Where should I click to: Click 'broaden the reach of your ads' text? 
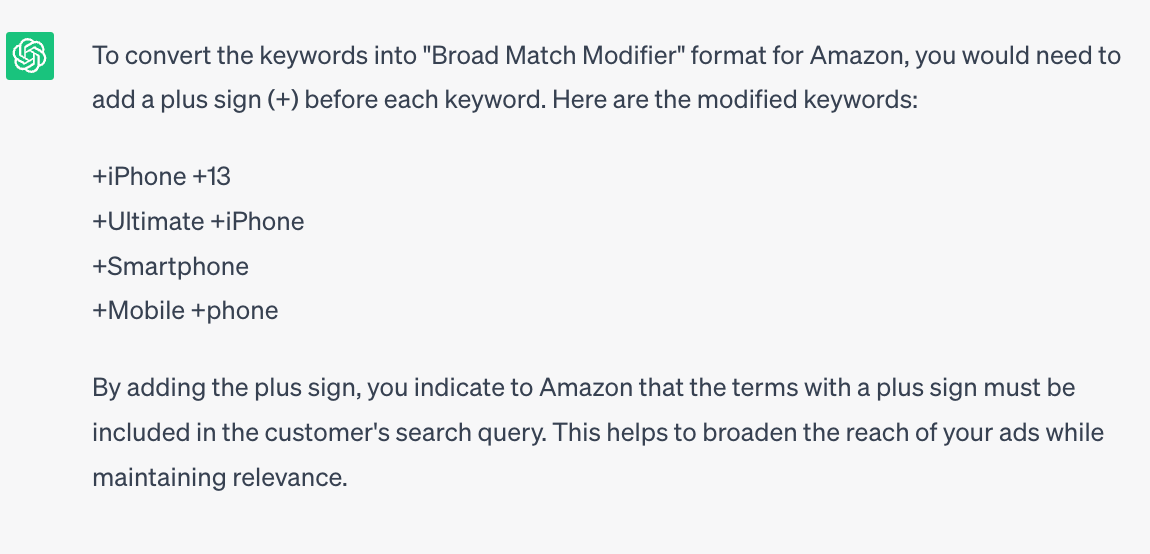click(x=871, y=433)
